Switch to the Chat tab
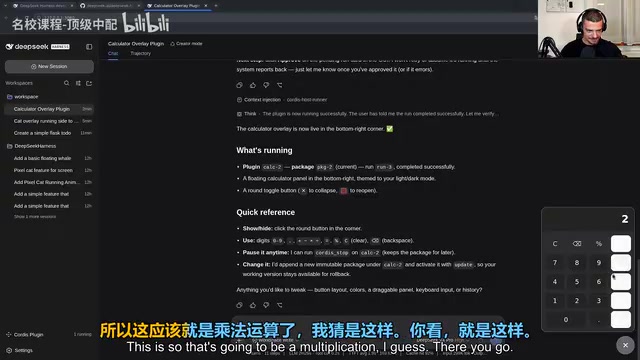Viewport: 640px width, 360px height. [113, 53]
